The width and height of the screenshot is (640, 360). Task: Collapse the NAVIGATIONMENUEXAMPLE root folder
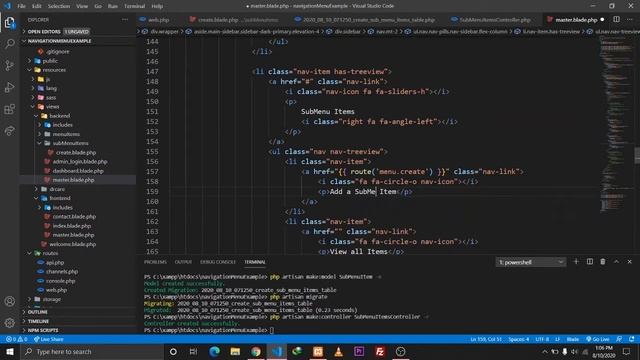click(78, 41)
